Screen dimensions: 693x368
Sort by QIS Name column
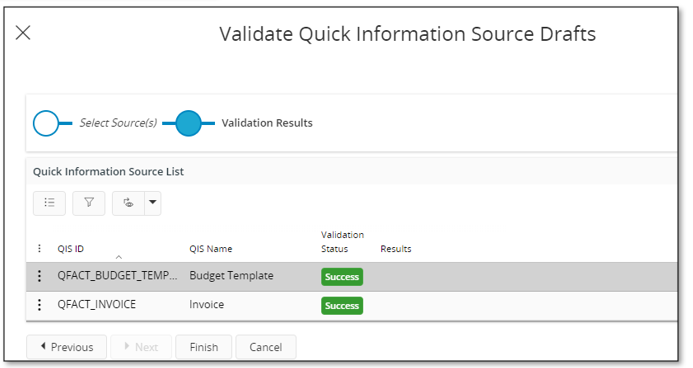click(211, 249)
